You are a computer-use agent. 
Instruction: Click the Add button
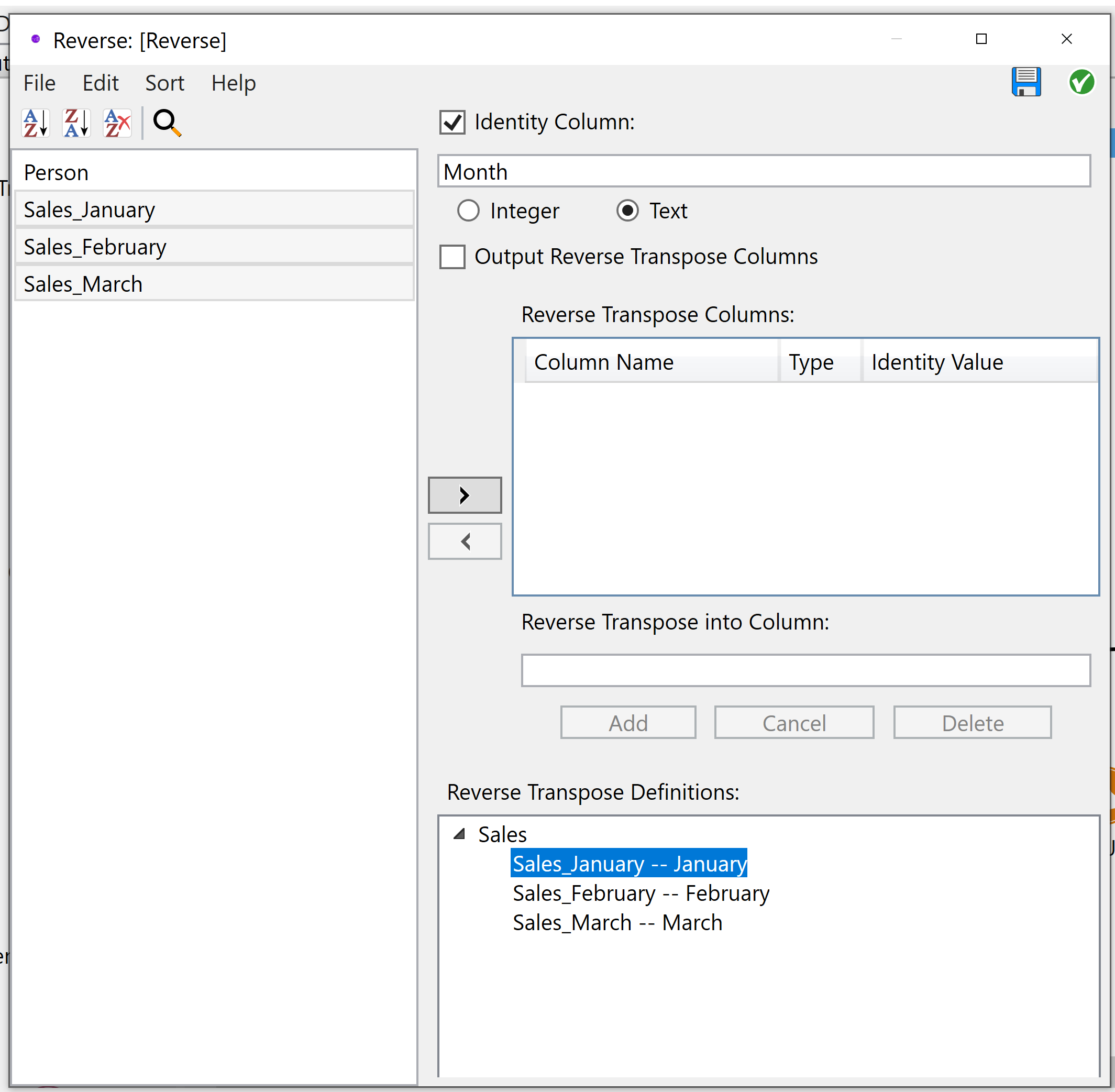628,723
